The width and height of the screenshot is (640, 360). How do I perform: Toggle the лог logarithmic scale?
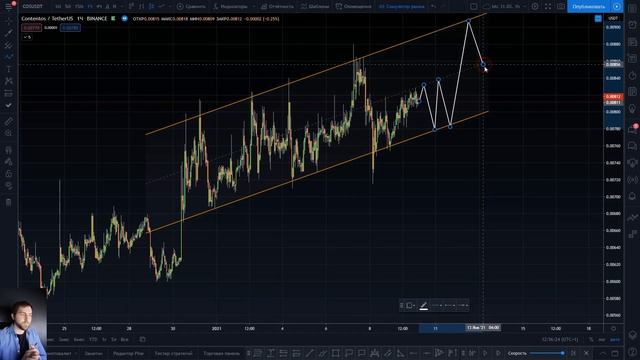click(602, 340)
